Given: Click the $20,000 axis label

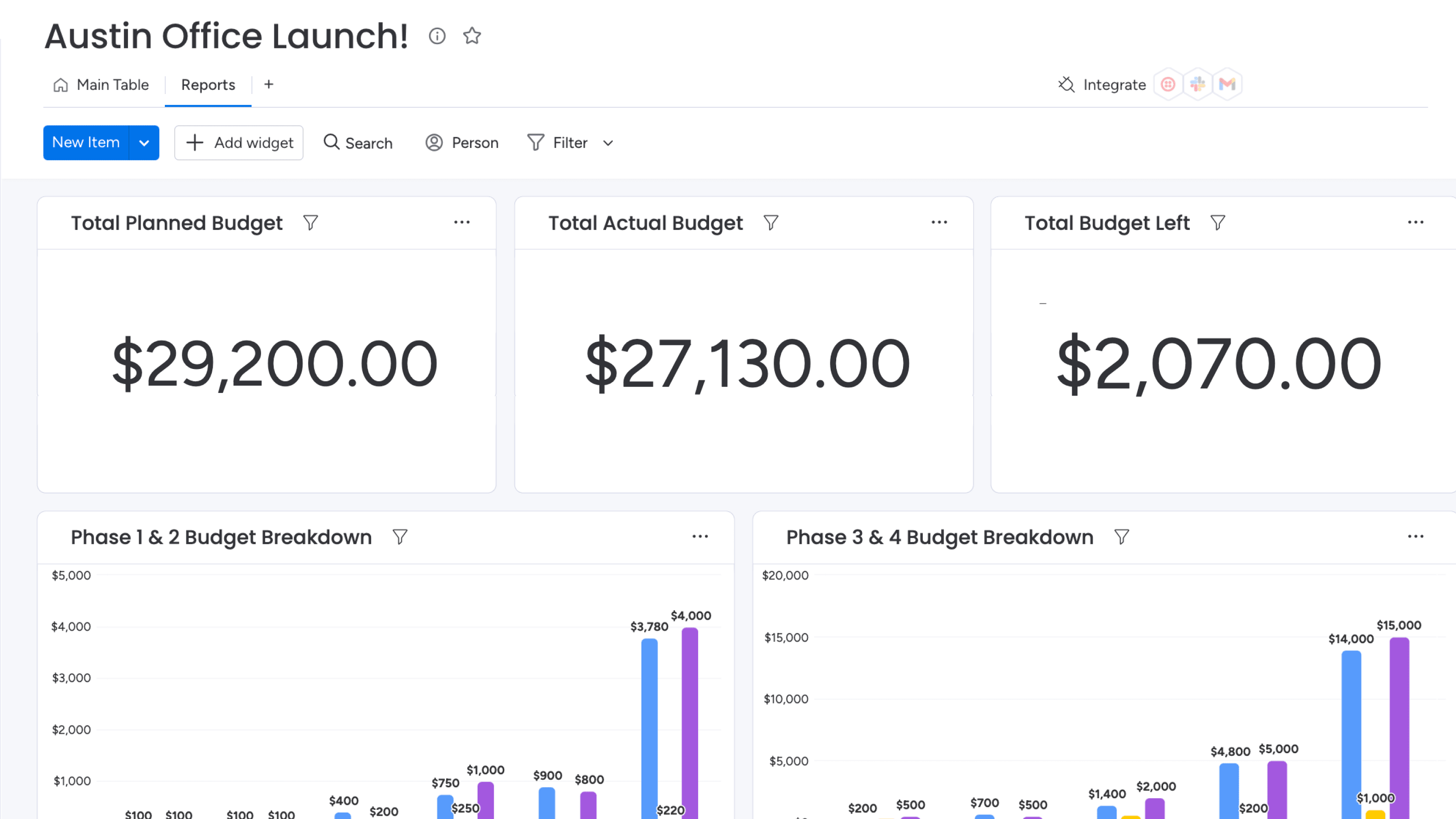Looking at the screenshot, I should click(x=785, y=575).
